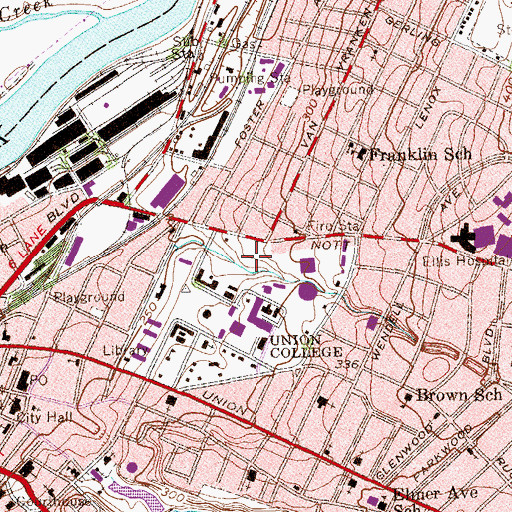
Task: Click the black cross hospital building symbol
Action: [x=463, y=238]
